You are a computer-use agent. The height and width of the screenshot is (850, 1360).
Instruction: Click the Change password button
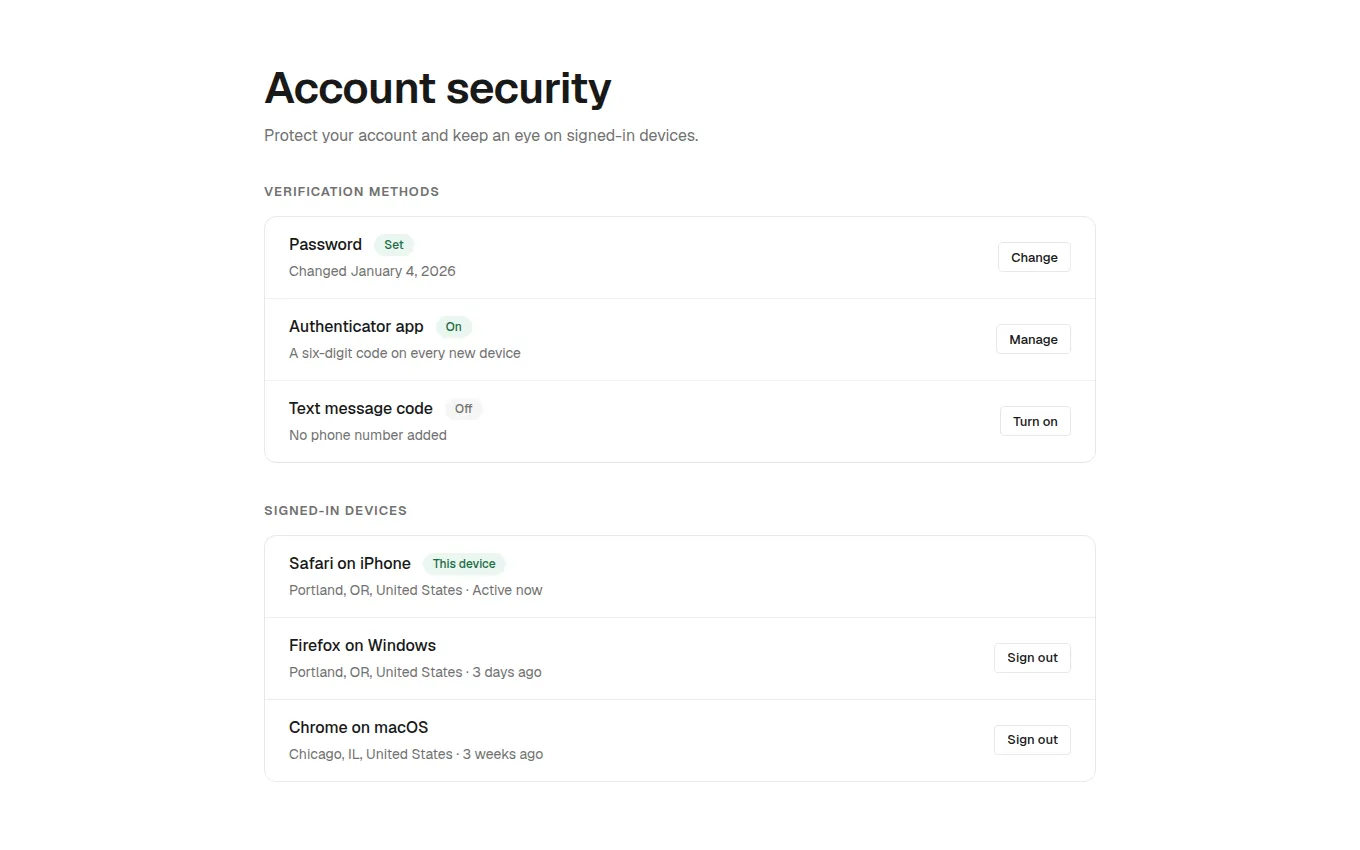pos(1034,257)
